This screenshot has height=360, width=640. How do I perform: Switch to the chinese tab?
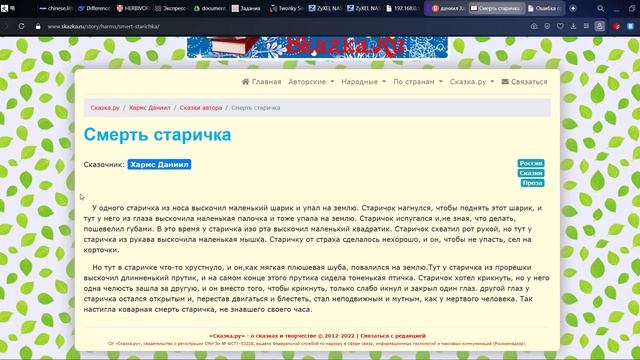point(56,8)
